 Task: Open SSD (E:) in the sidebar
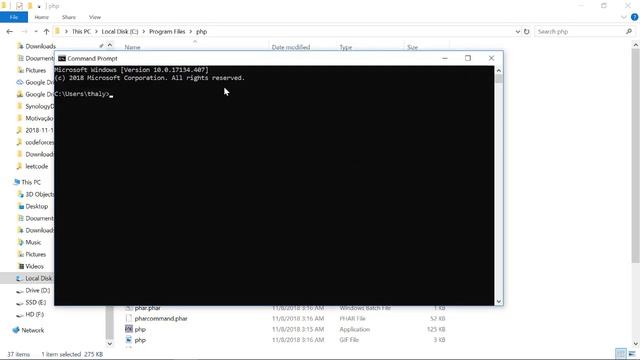[x=36, y=302]
